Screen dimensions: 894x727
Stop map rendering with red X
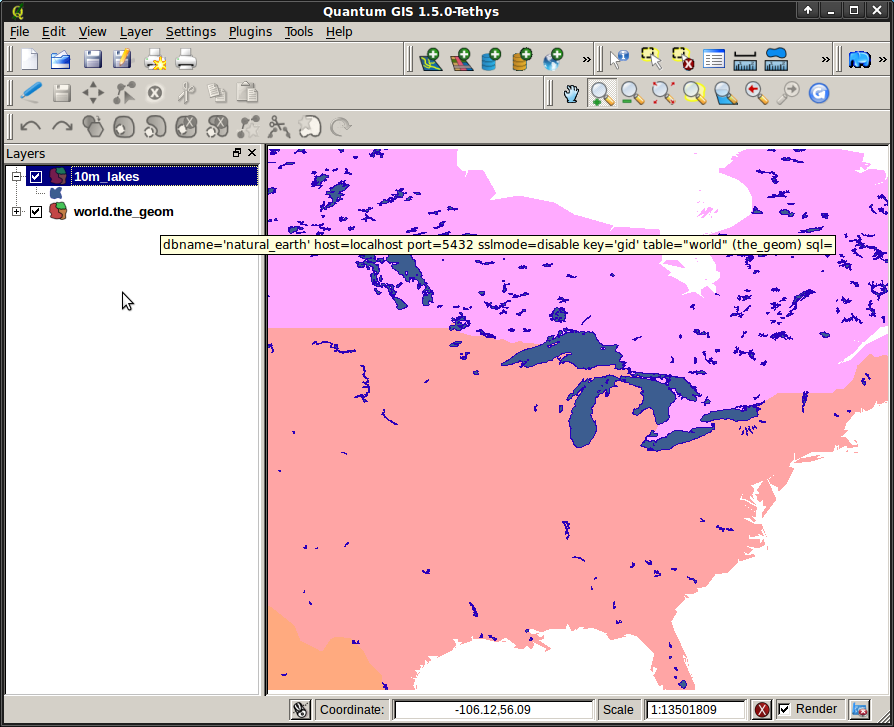(762, 709)
